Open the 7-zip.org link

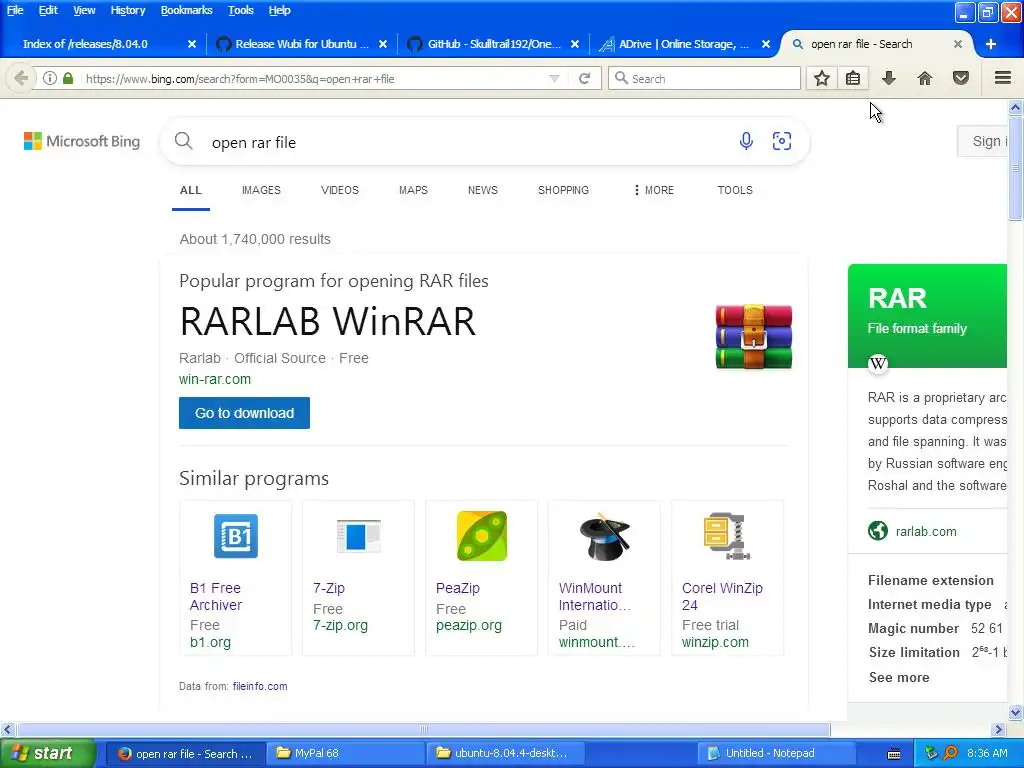pyautogui.click(x=340, y=625)
